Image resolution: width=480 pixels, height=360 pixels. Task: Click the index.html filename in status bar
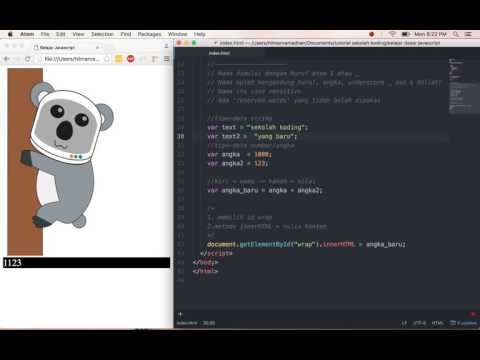187,323
